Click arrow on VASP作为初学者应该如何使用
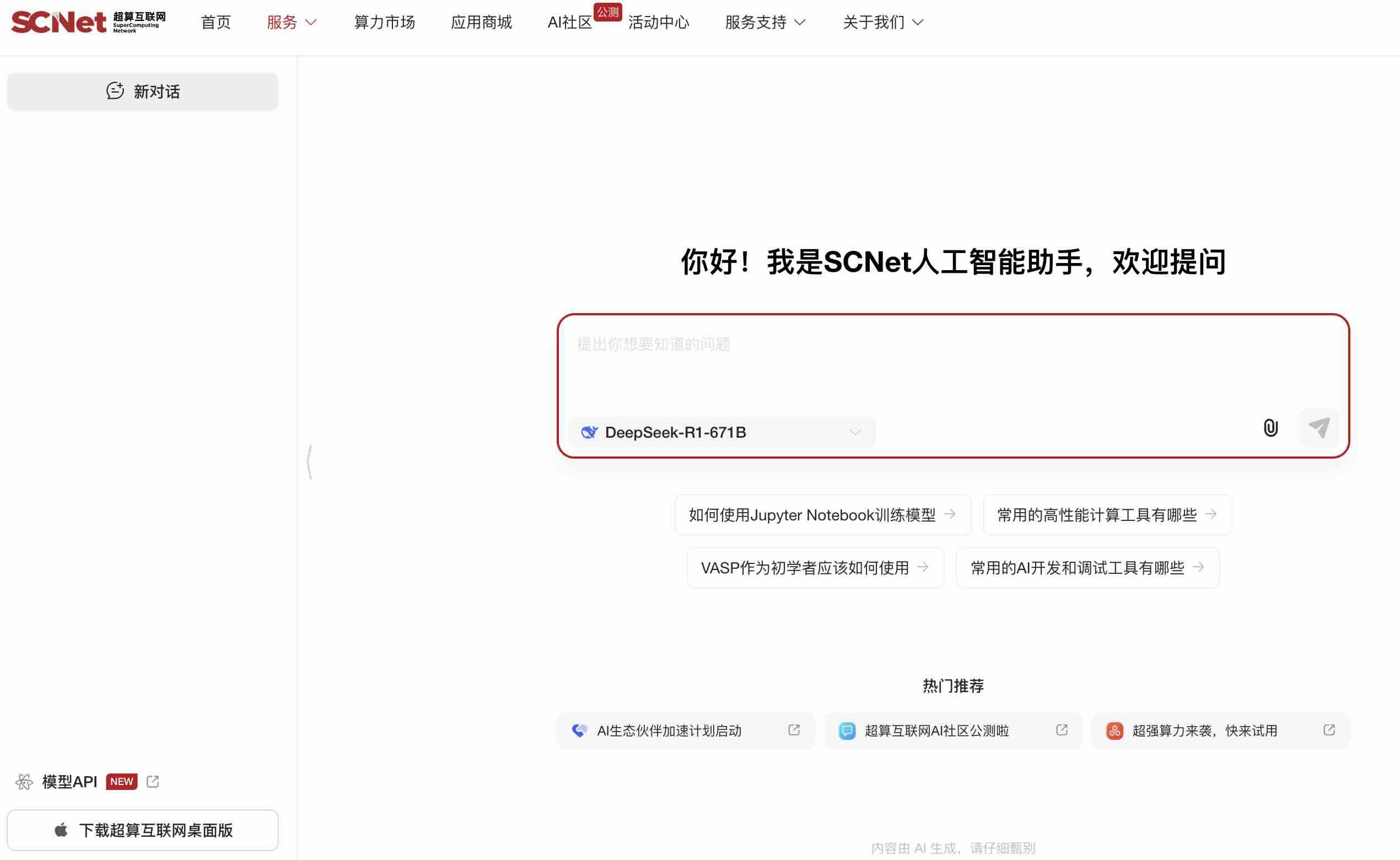This screenshot has width=1400, height=860. [x=923, y=567]
